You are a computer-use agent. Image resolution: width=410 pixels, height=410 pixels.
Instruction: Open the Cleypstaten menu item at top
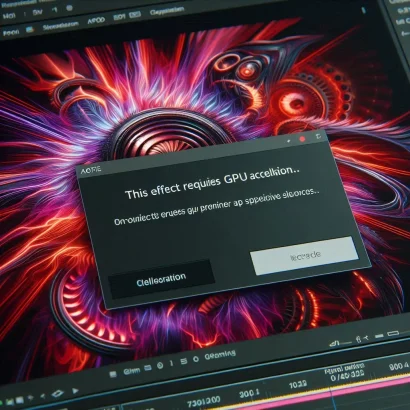pos(167,11)
